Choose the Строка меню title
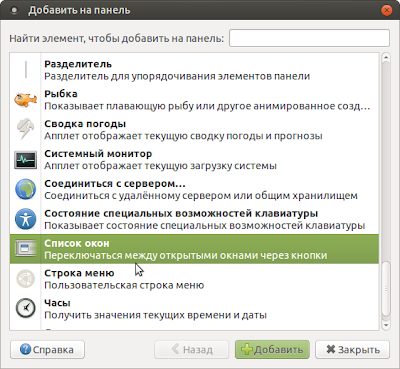 point(79,273)
